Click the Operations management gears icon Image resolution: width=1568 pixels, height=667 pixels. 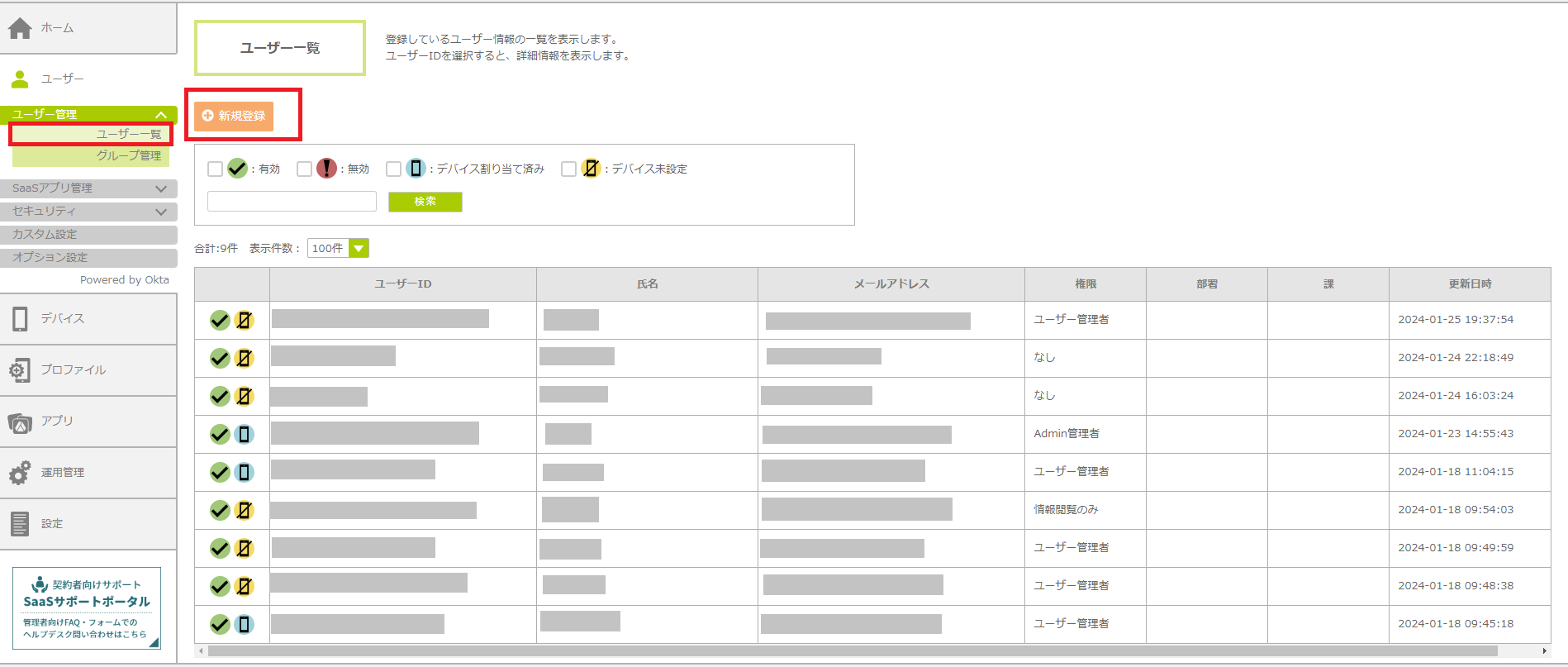pyautogui.click(x=20, y=473)
